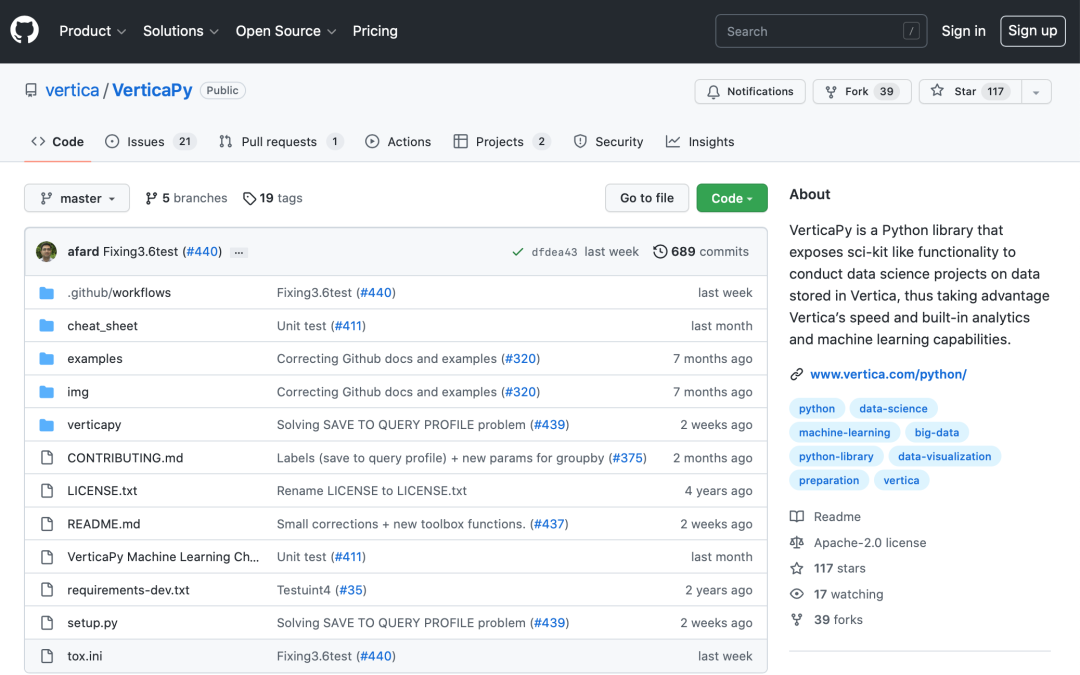The image size is (1080, 675).
Task: Open the vertica owner link
Action: click(72, 90)
